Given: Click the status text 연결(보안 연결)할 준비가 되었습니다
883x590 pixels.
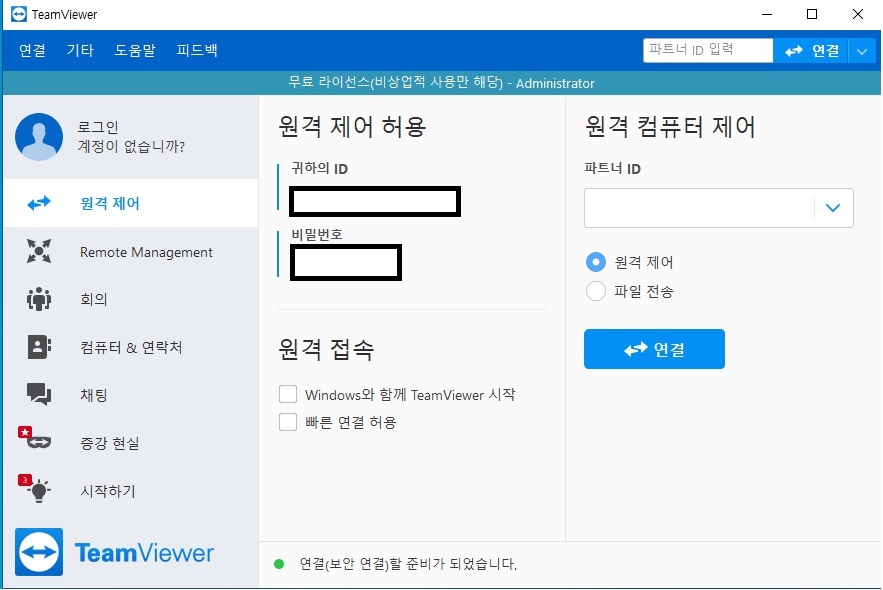Looking at the screenshot, I should click(x=408, y=564).
